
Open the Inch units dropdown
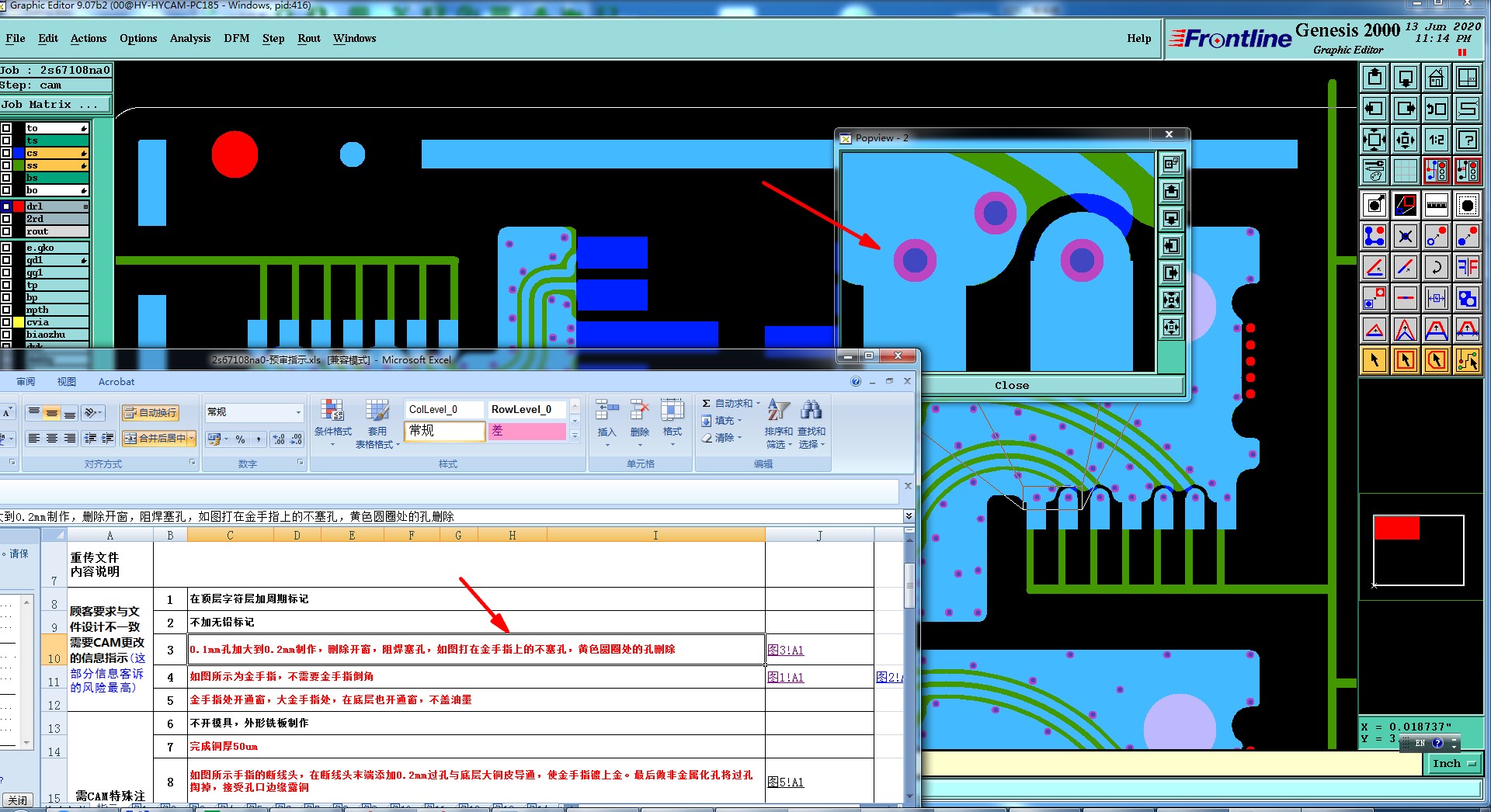coord(1454,764)
